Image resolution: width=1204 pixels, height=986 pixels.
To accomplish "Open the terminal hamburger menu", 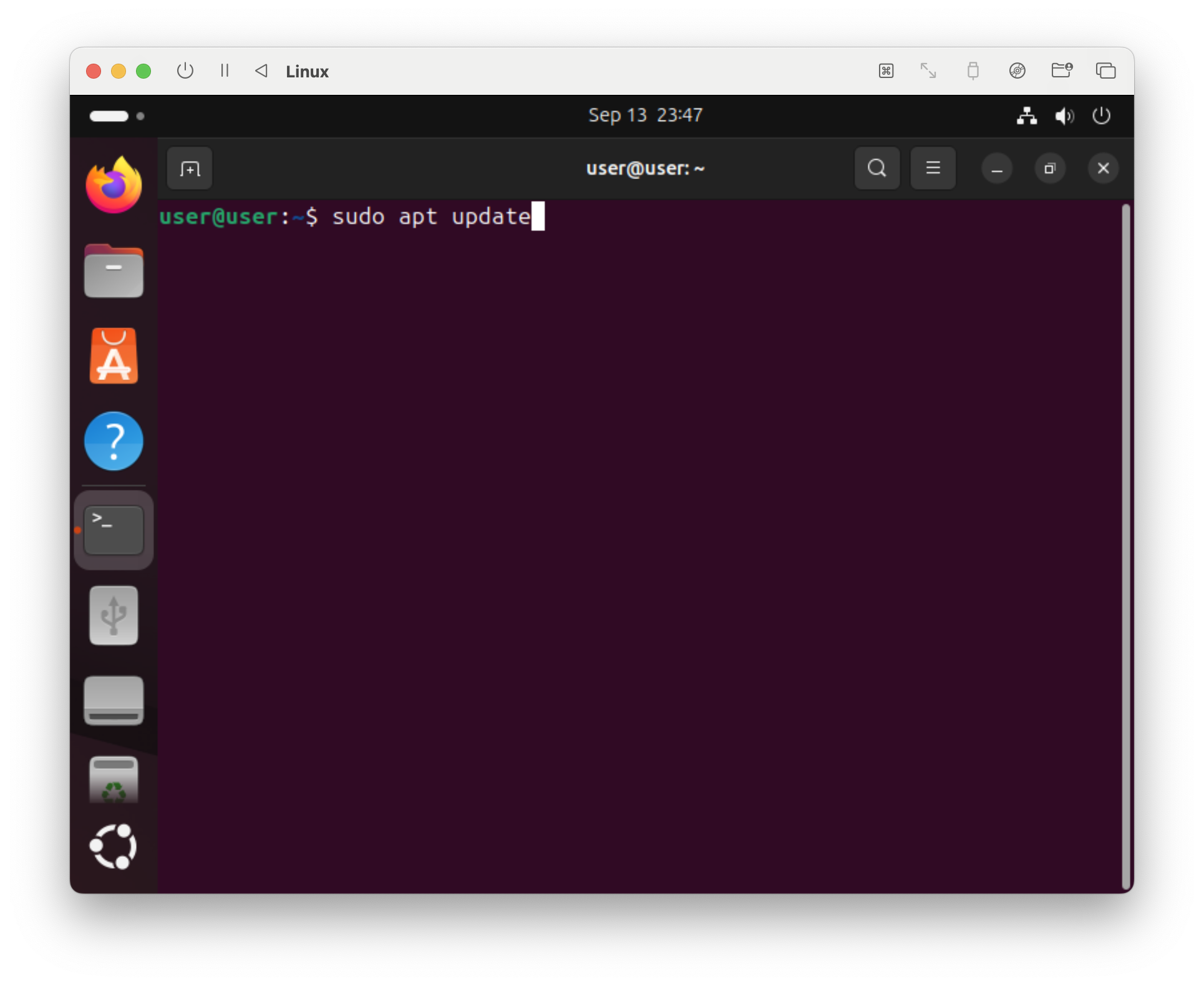I will pos(933,168).
